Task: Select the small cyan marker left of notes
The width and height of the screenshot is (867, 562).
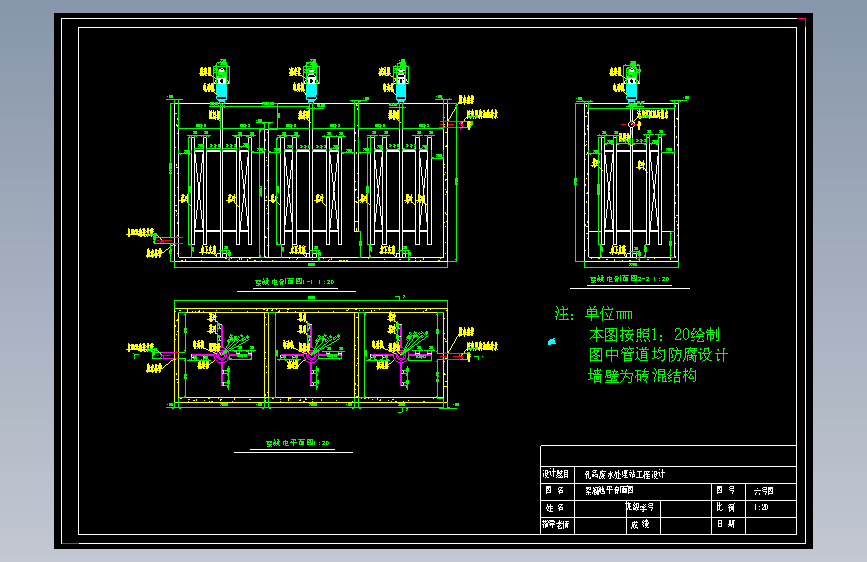Action: click(x=551, y=342)
